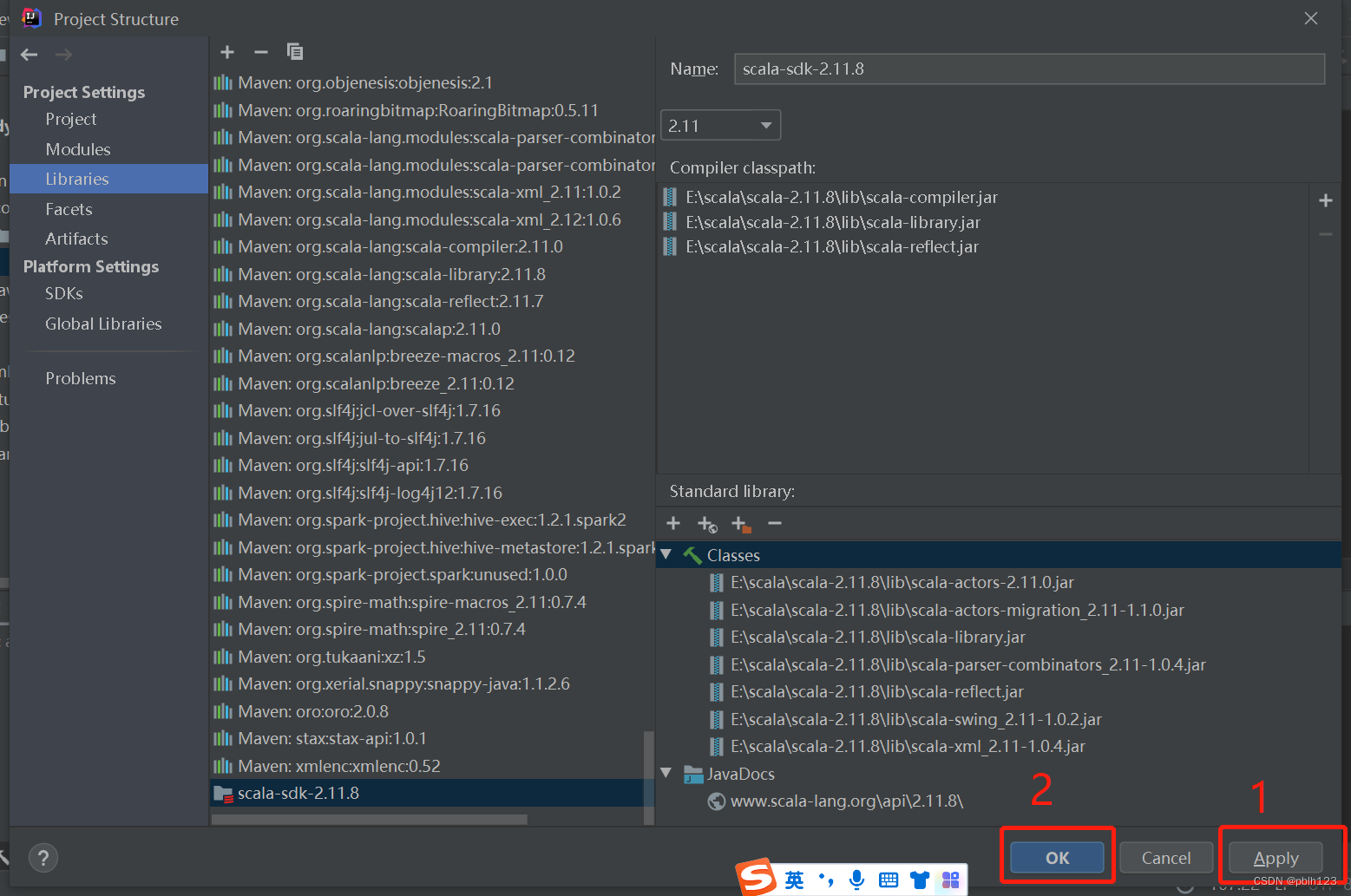Click the scala-compiler.jar classpath file icon
1351x896 pixels.
click(670, 197)
